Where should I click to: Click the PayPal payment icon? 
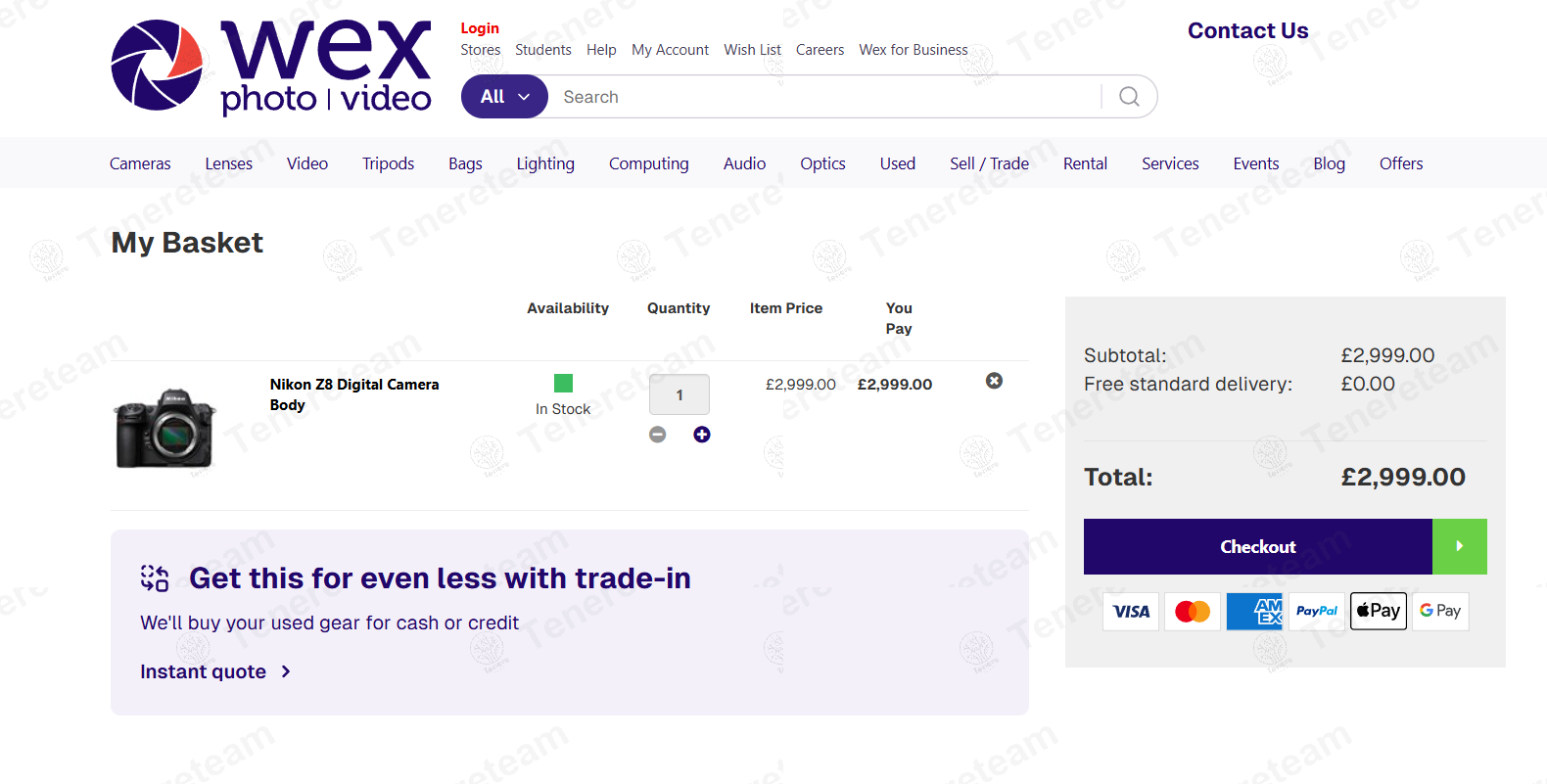point(1317,611)
